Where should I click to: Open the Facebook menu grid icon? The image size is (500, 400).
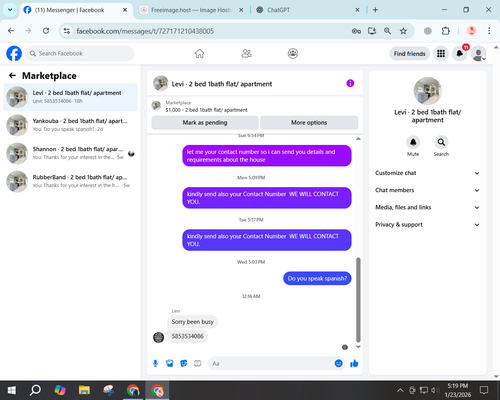[441, 53]
